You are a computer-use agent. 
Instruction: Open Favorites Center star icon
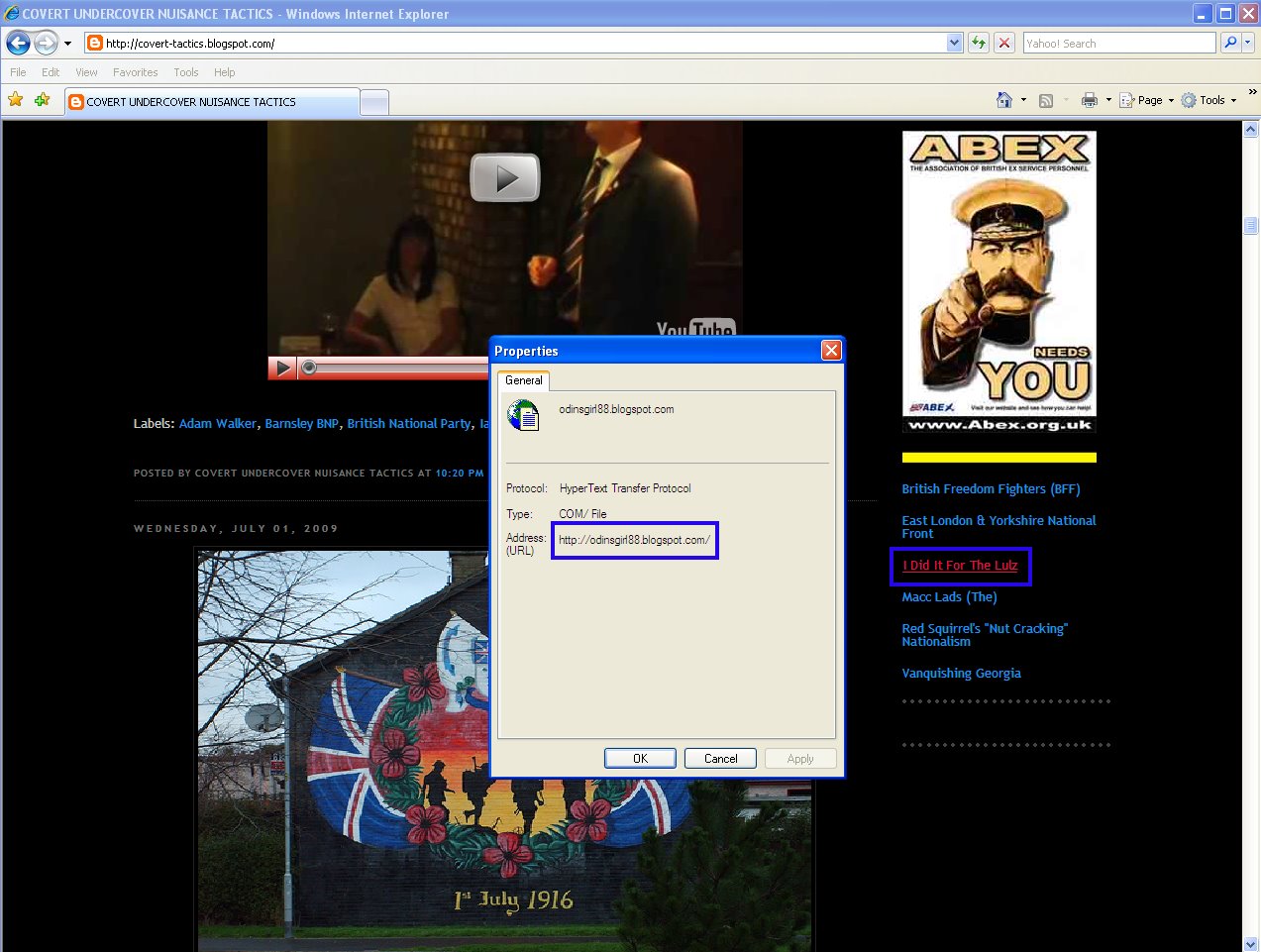pyautogui.click(x=15, y=100)
